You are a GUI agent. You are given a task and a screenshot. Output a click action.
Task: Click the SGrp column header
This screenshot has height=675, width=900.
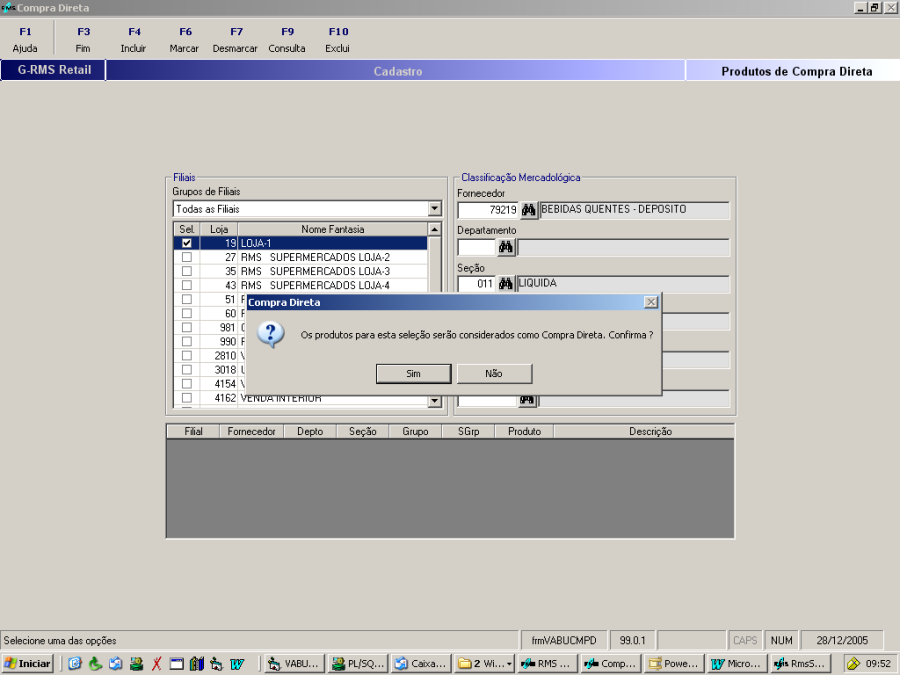coord(468,432)
